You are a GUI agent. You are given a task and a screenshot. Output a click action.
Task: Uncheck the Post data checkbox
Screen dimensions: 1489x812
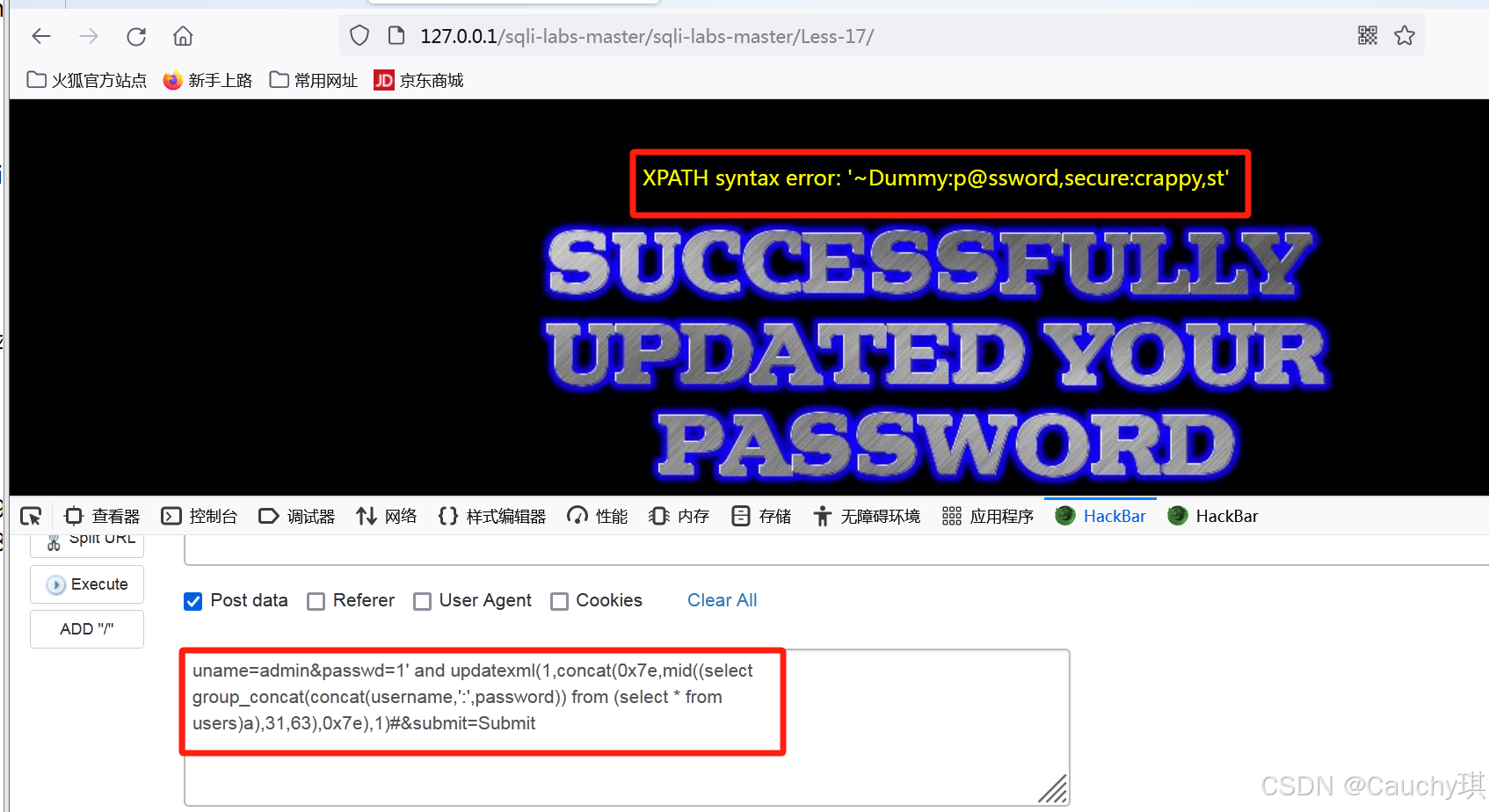pyautogui.click(x=192, y=601)
